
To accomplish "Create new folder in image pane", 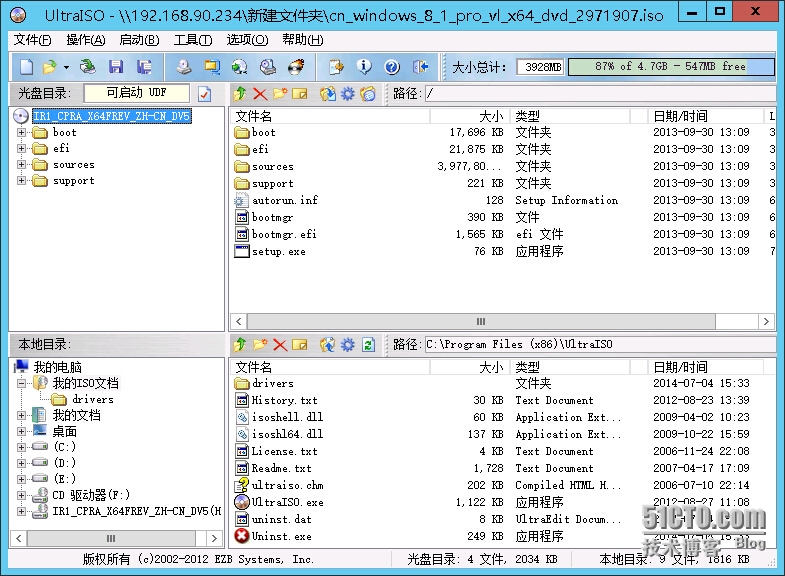I will (x=280, y=94).
